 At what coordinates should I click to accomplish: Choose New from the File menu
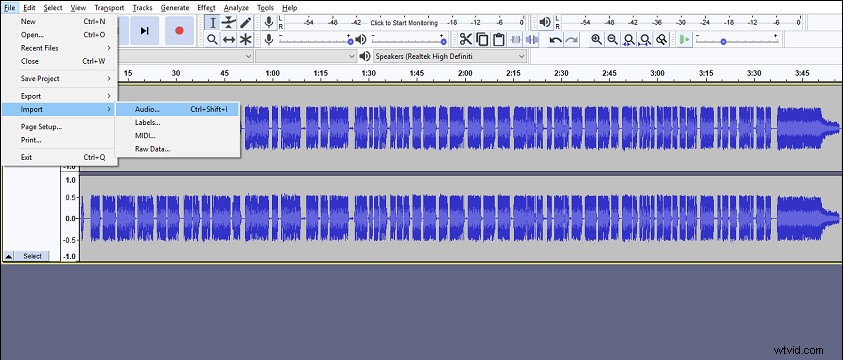point(59,21)
